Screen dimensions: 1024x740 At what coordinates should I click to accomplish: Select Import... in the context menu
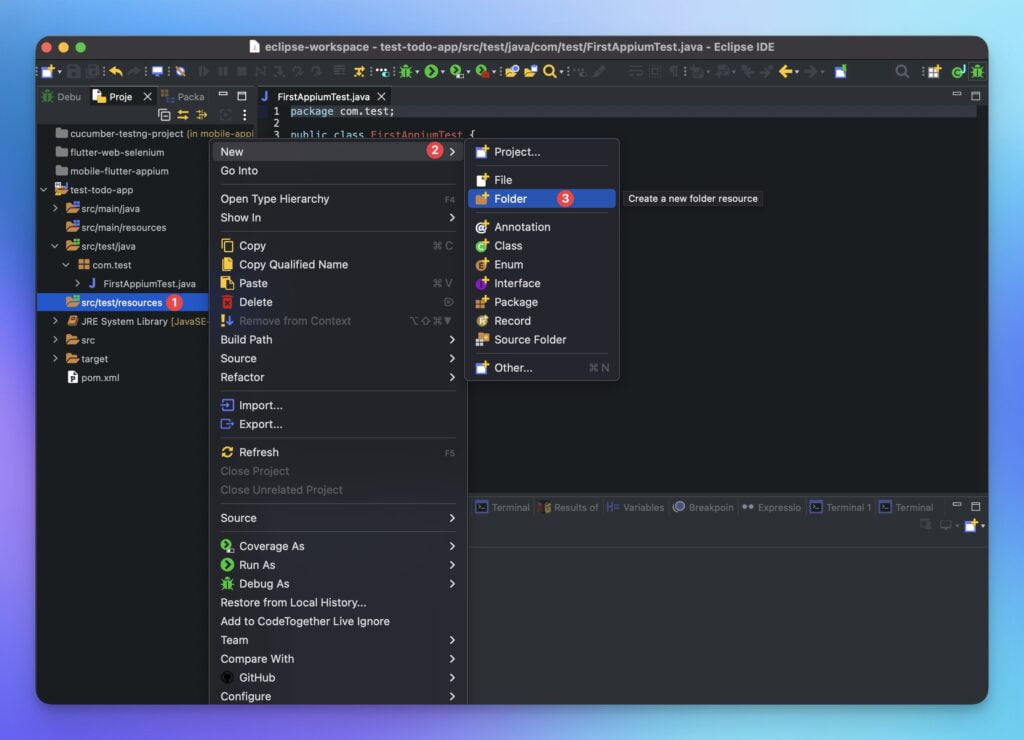point(337,405)
